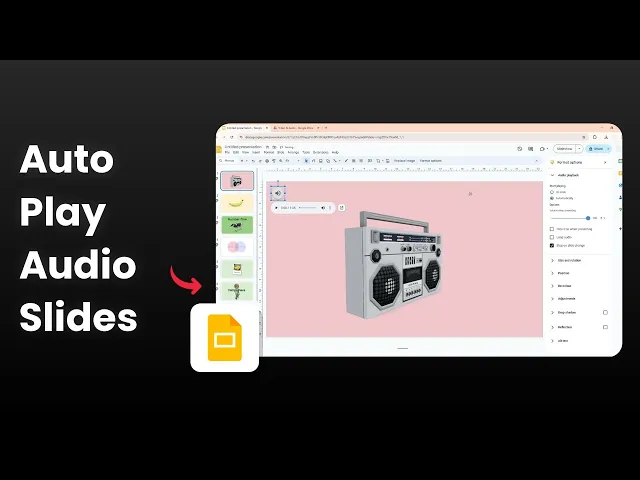The height and width of the screenshot is (480, 640).
Task: Play the audio in the mini player
Action: point(276,208)
